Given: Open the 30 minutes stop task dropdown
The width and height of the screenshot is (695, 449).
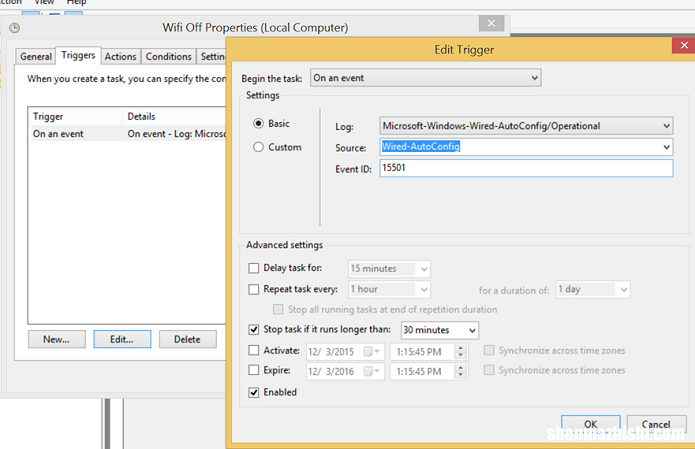Looking at the screenshot, I should pyautogui.click(x=440, y=330).
